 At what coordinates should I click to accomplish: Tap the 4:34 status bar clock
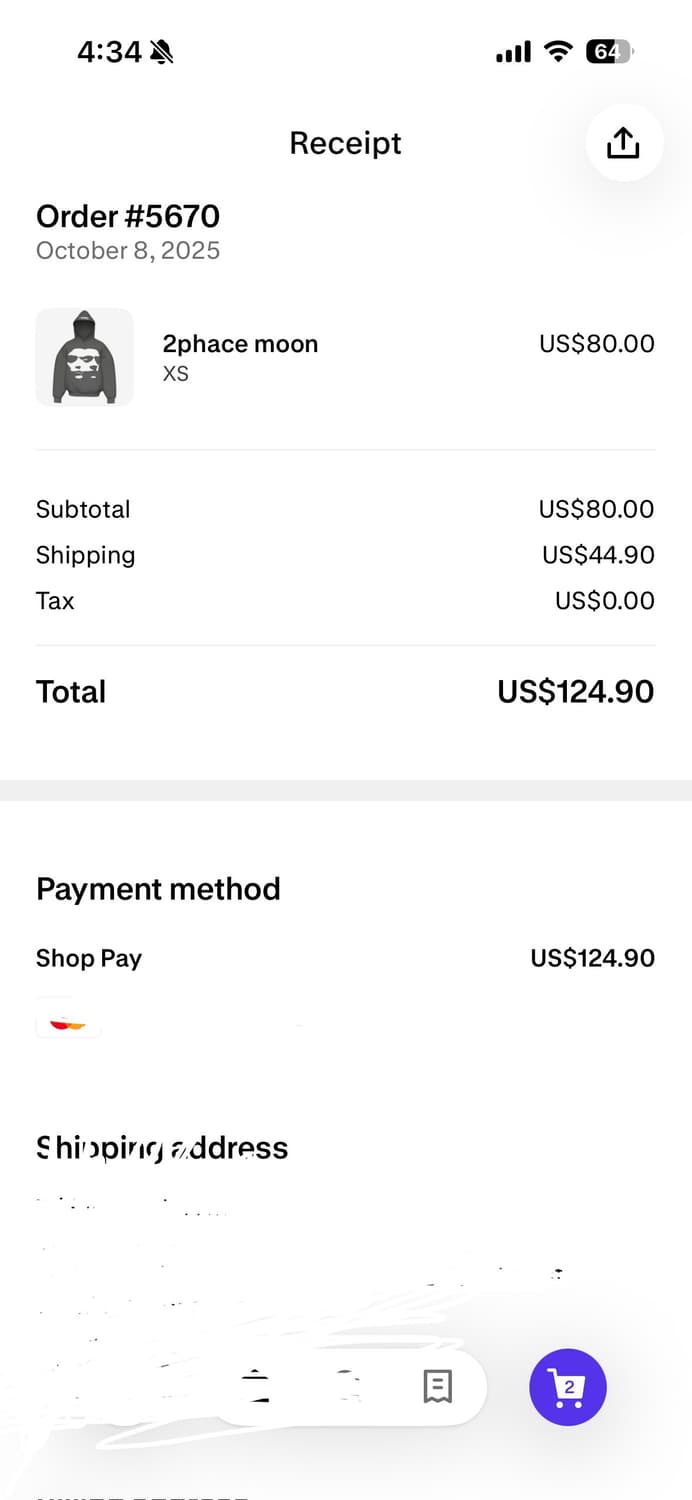109,52
